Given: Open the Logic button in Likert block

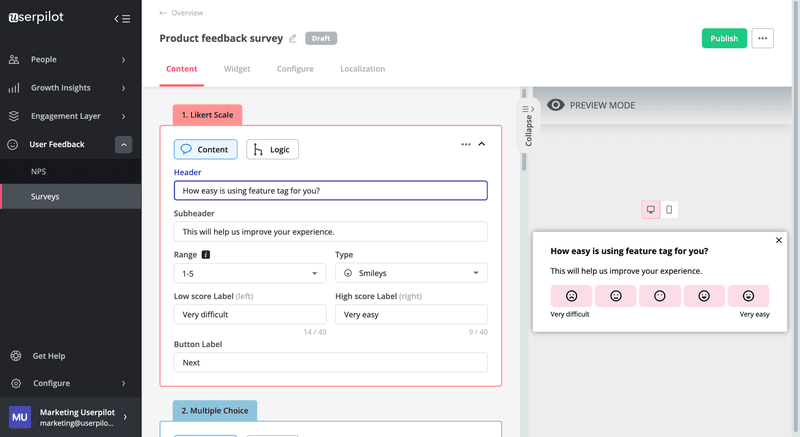Looking at the screenshot, I should 272,149.
